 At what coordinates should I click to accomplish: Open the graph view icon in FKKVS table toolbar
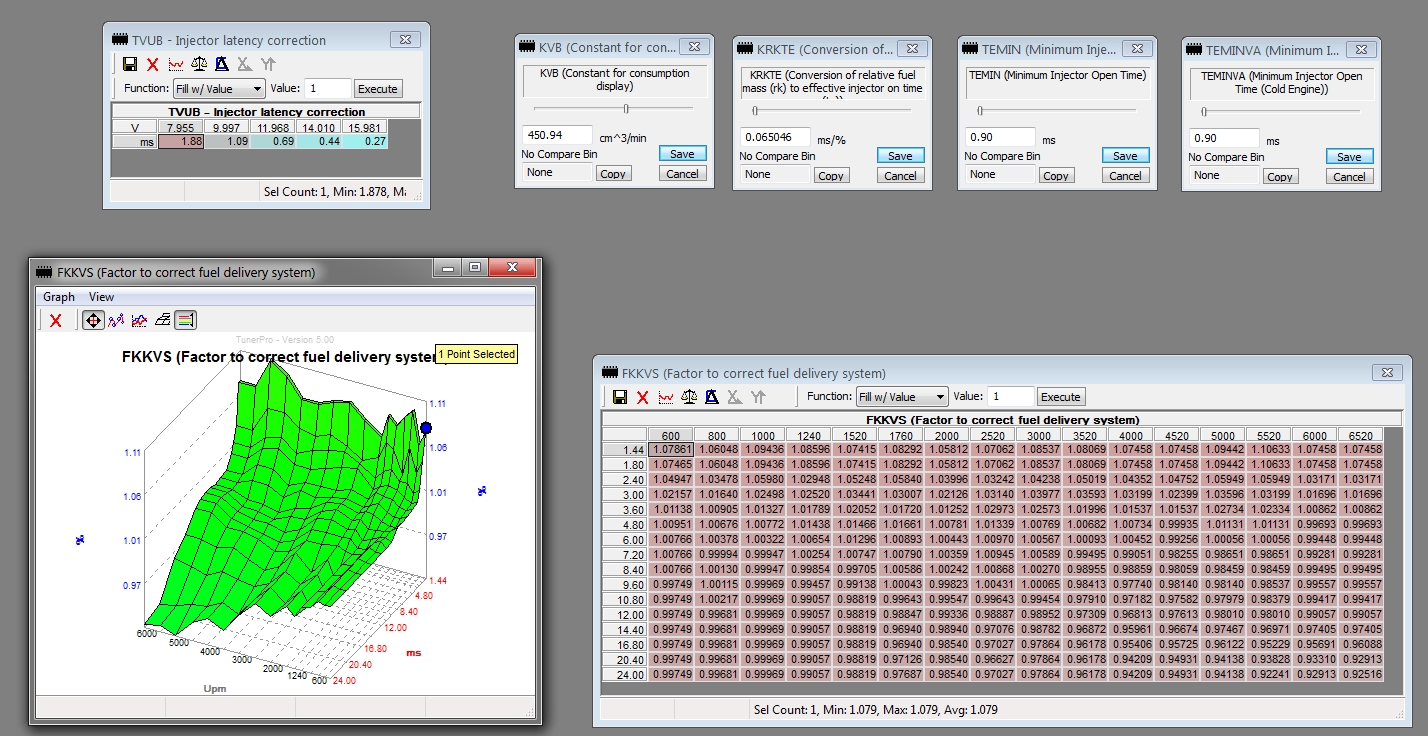[666, 397]
